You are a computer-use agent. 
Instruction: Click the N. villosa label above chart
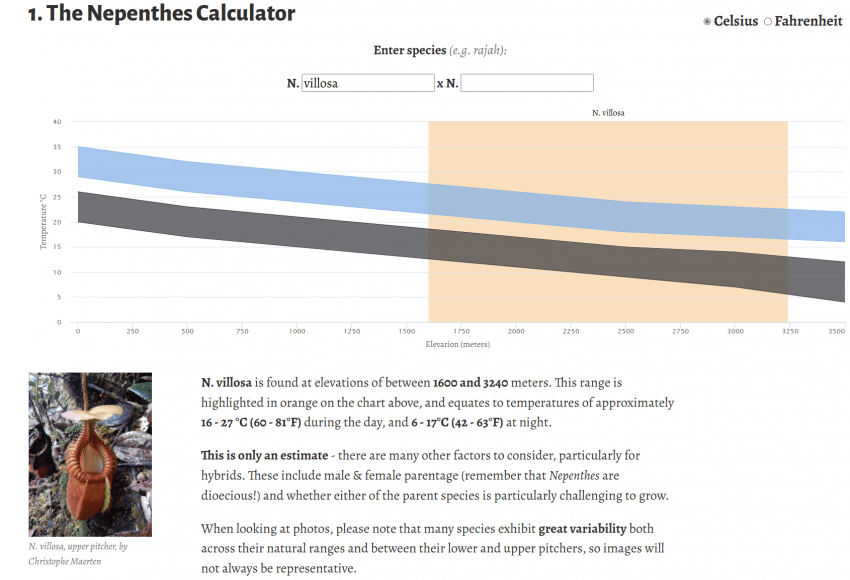coord(608,113)
